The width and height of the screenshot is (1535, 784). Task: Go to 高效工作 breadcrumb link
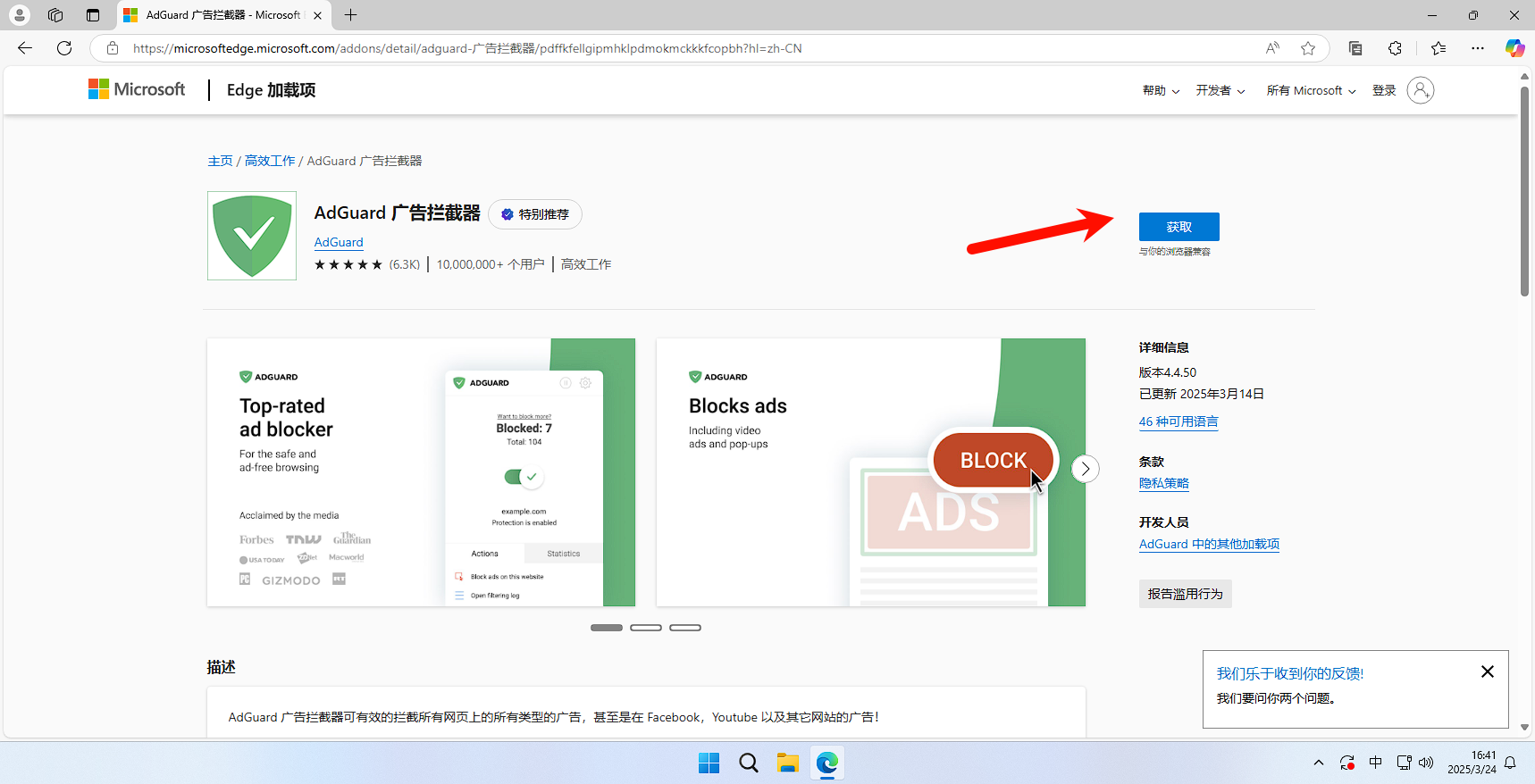(270, 161)
